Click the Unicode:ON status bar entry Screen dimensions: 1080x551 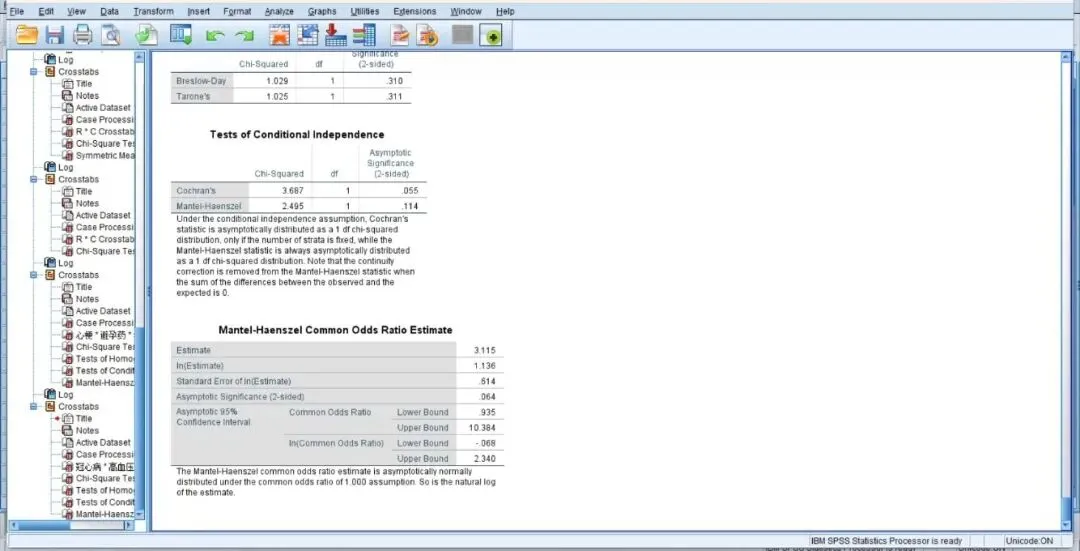(1029, 541)
